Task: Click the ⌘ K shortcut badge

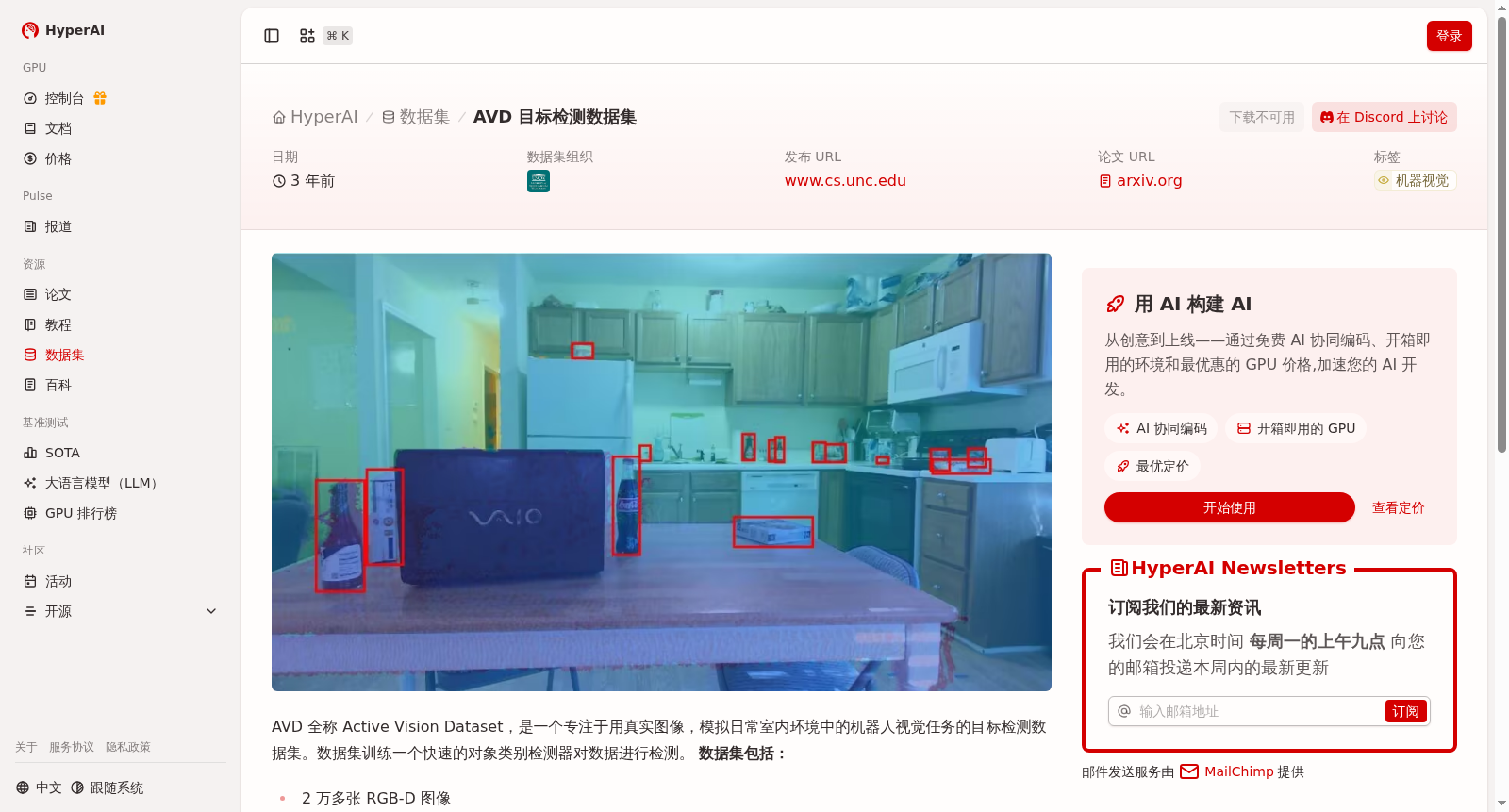Action: [338, 36]
